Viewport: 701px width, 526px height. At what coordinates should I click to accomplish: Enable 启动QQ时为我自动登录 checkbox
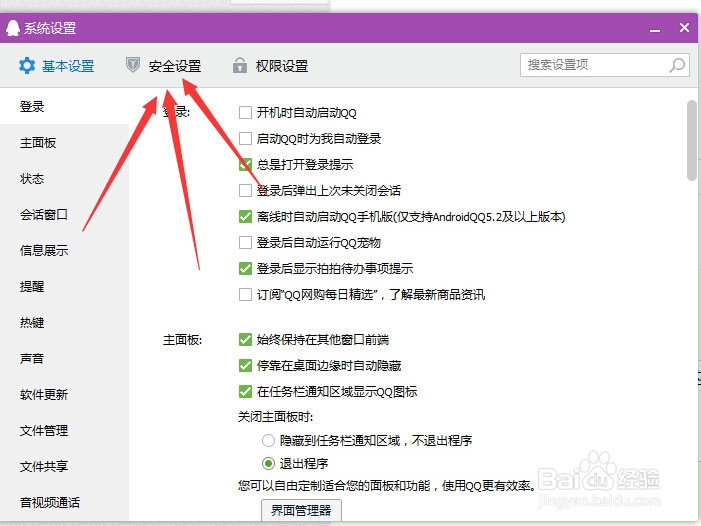pyautogui.click(x=245, y=139)
